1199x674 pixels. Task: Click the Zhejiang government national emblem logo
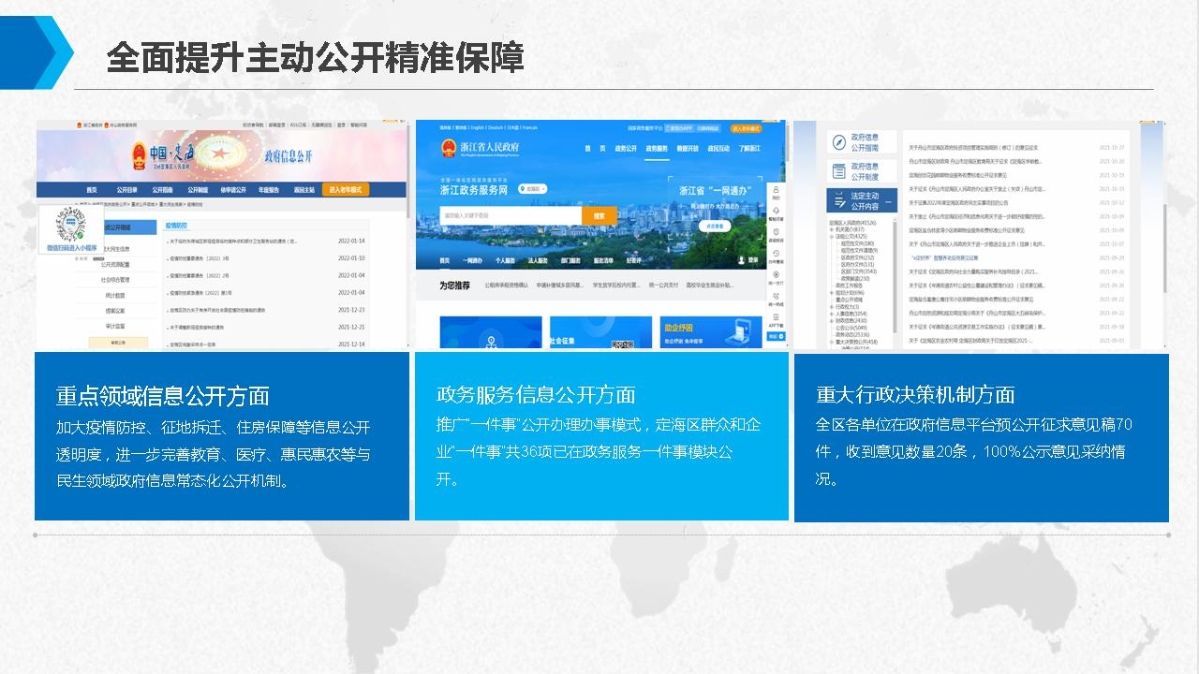pyautogui.click(x=448, y=148)
